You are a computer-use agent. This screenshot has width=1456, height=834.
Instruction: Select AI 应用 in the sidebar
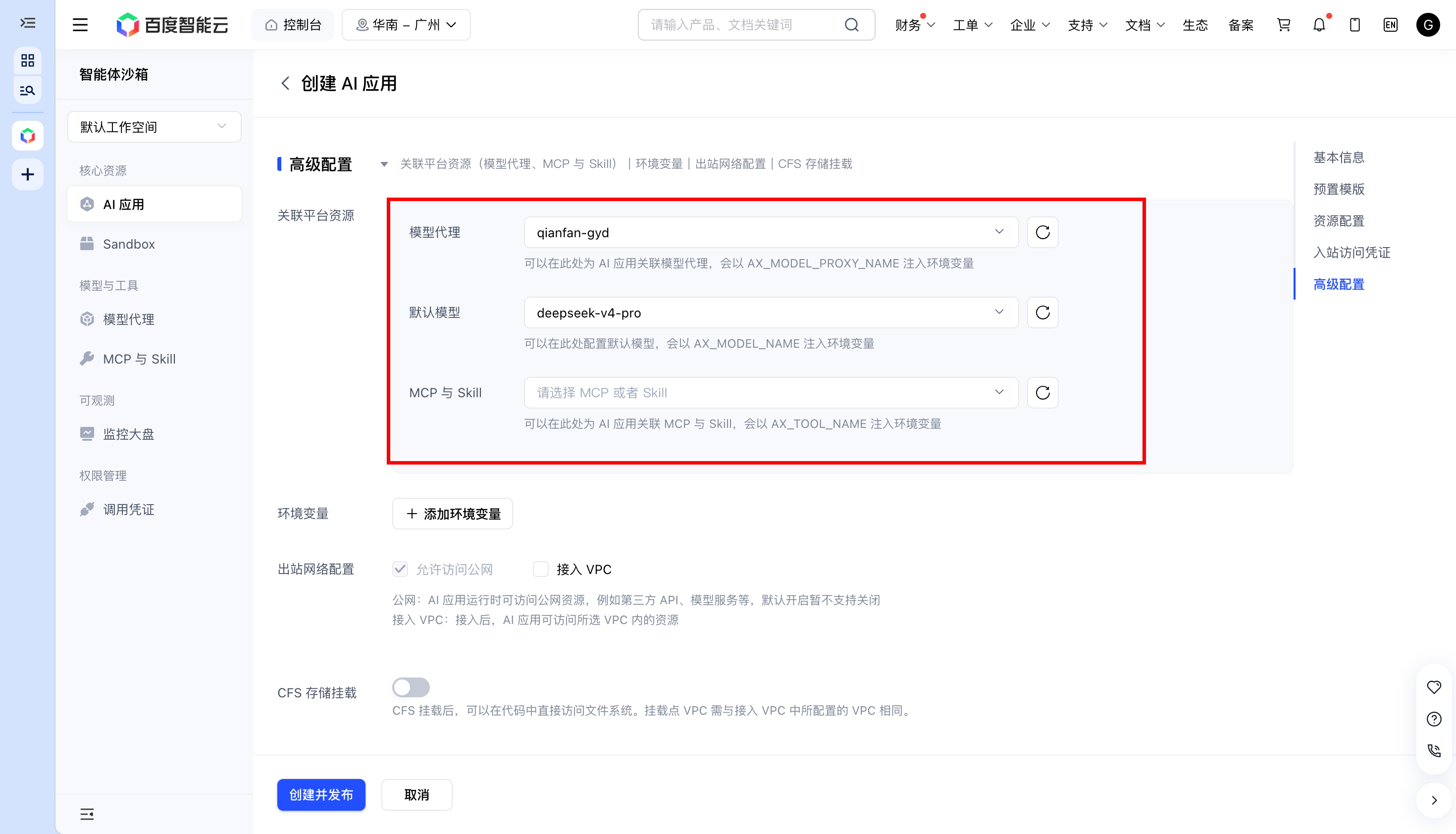click(154, 204)
